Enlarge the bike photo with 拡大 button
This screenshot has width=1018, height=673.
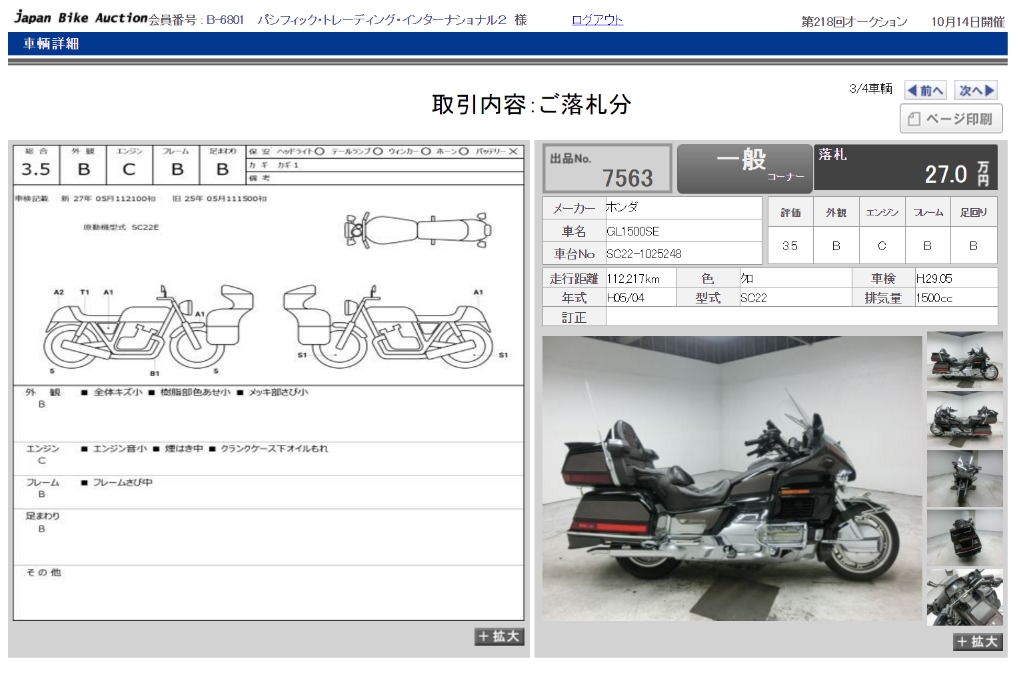pyautogui.click(x=978, y=641)
